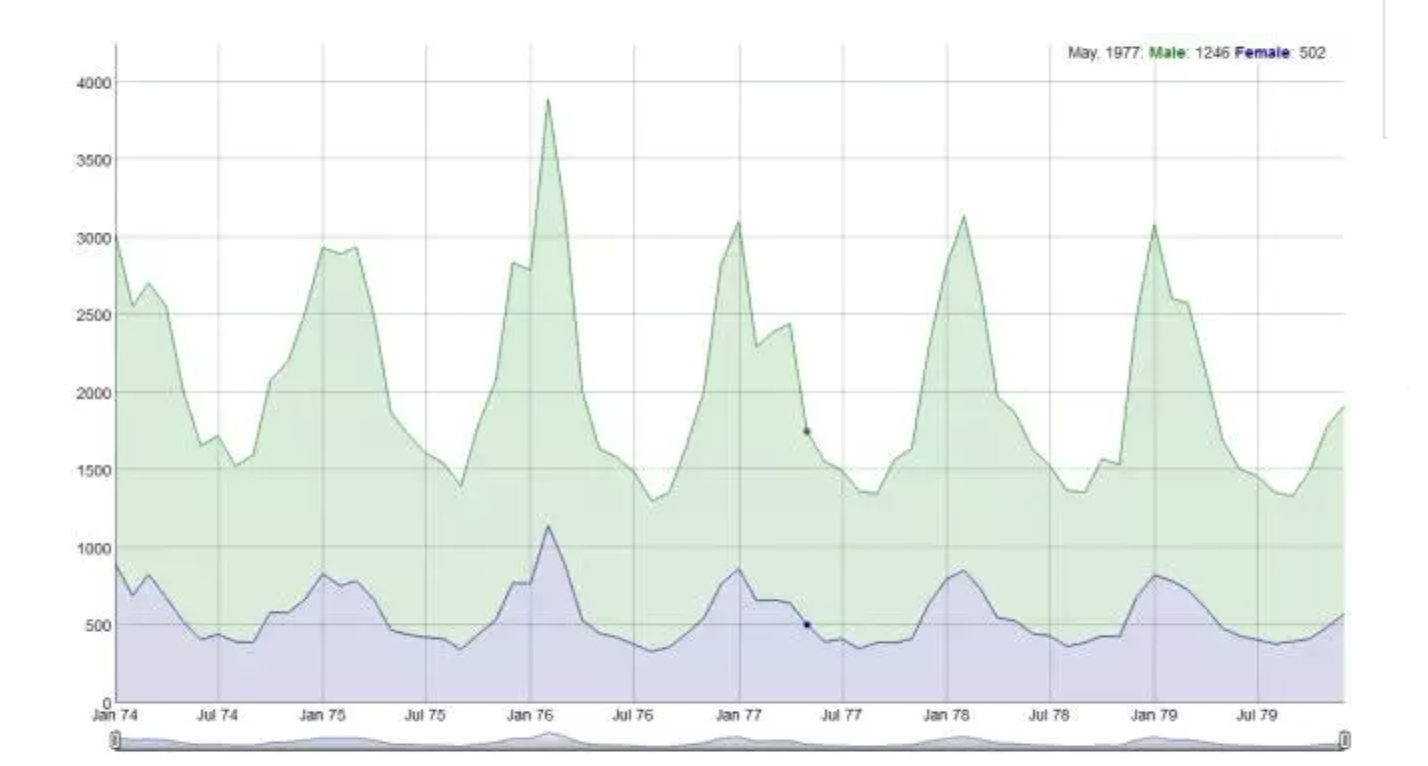Click the green Male data point on the chart
Image resolution: width=1428 pixels, height=766 pixels.
click(x=807, y=431)
